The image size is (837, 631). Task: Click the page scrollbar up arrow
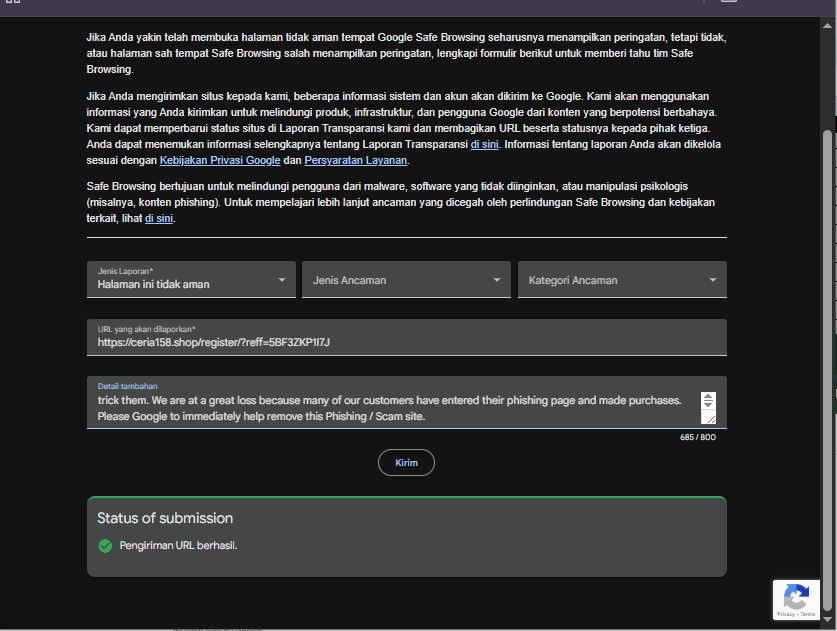point(827,25)
